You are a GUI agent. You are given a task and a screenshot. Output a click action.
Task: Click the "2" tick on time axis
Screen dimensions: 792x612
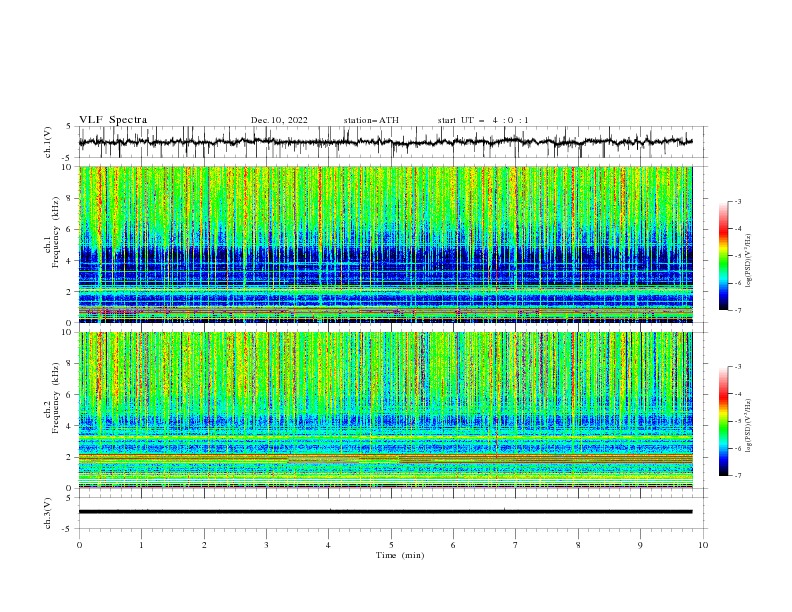tap(204, 545)
